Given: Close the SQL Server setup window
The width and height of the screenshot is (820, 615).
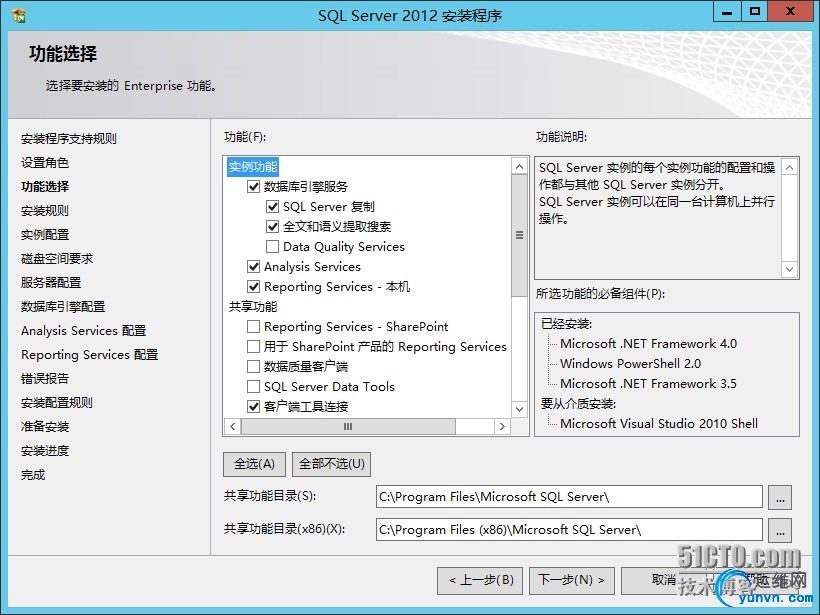Looking at the screenshot, I should tap(791, 13).
